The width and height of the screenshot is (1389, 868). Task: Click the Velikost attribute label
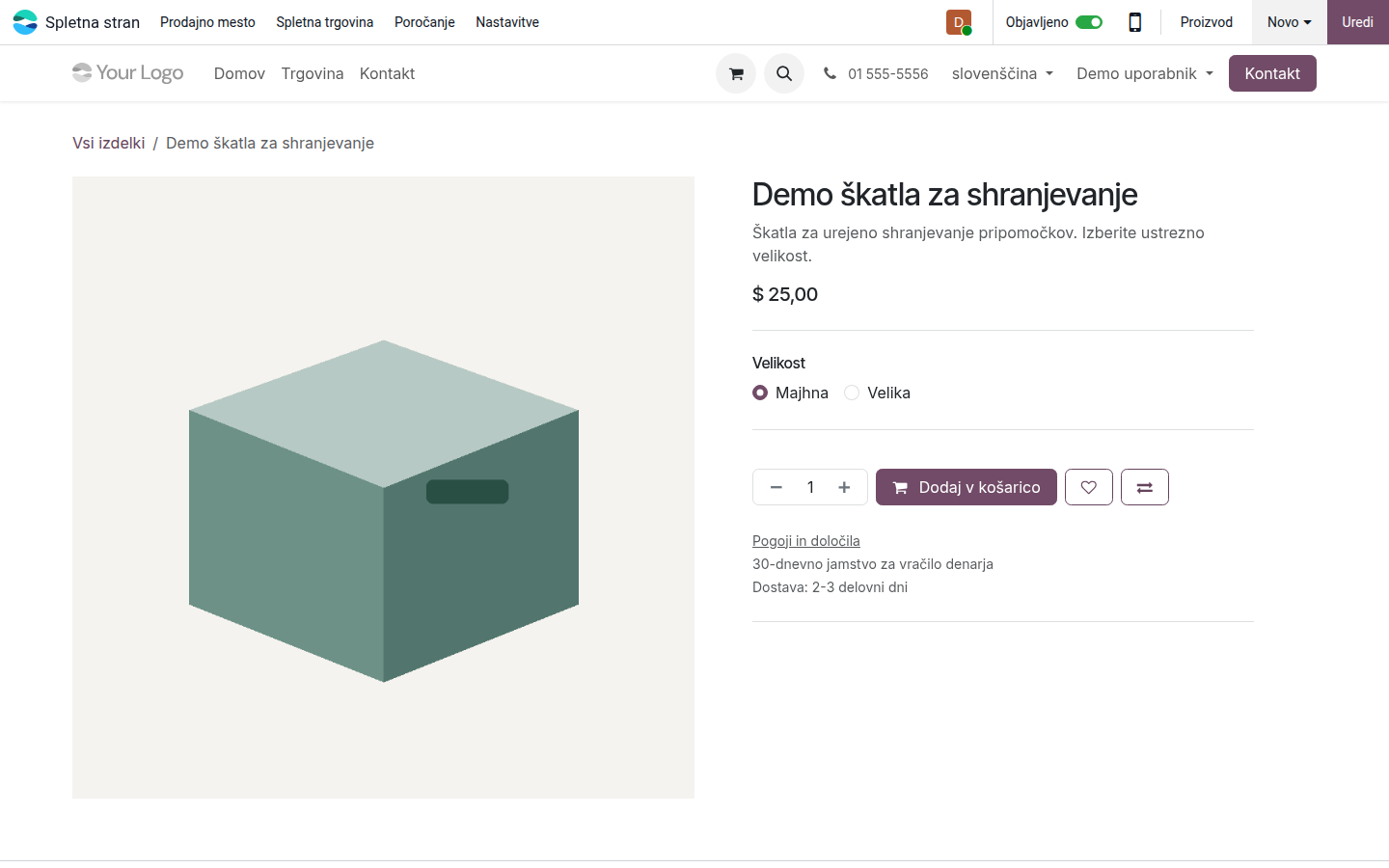pos(778,363)
